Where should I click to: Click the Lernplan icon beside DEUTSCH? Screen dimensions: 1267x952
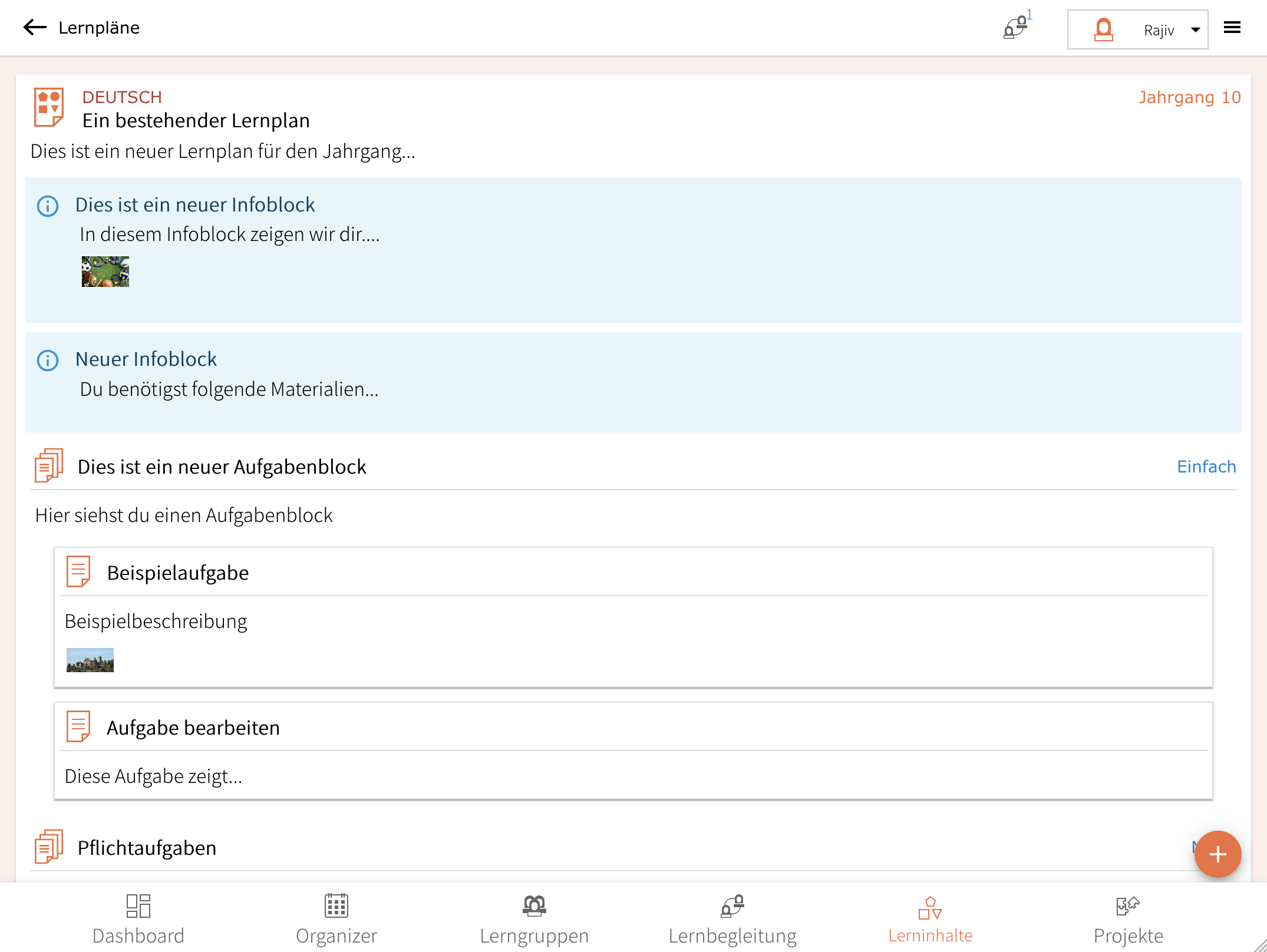click(x=48, y=107)
